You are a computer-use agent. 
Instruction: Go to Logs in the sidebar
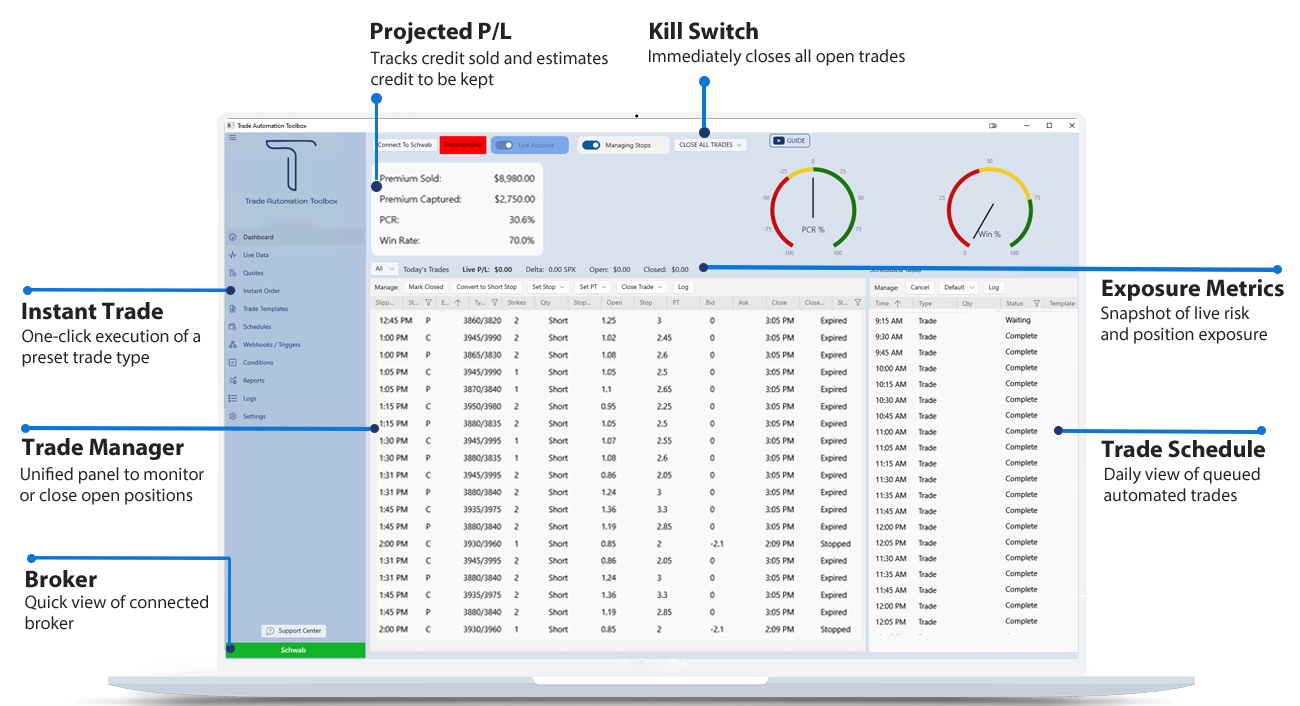[249, 399]
